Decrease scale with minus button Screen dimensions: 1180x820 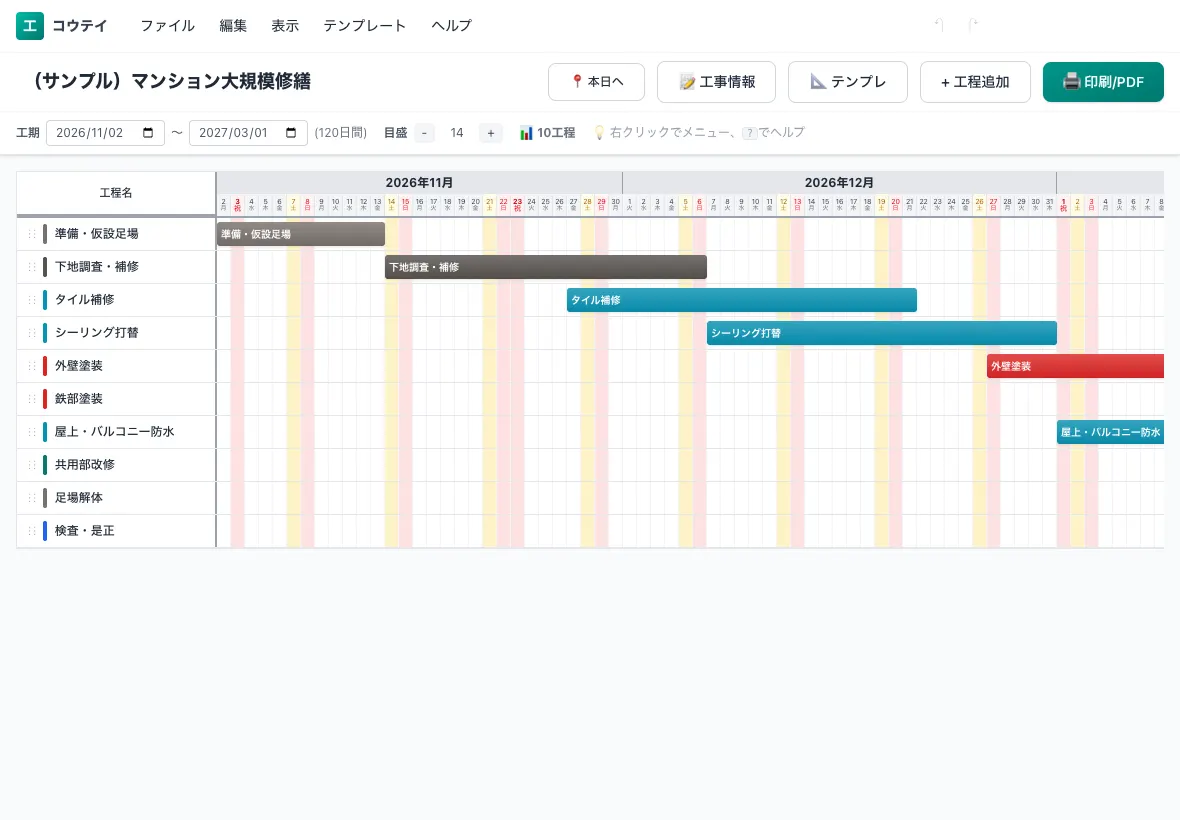coord(424,132)
